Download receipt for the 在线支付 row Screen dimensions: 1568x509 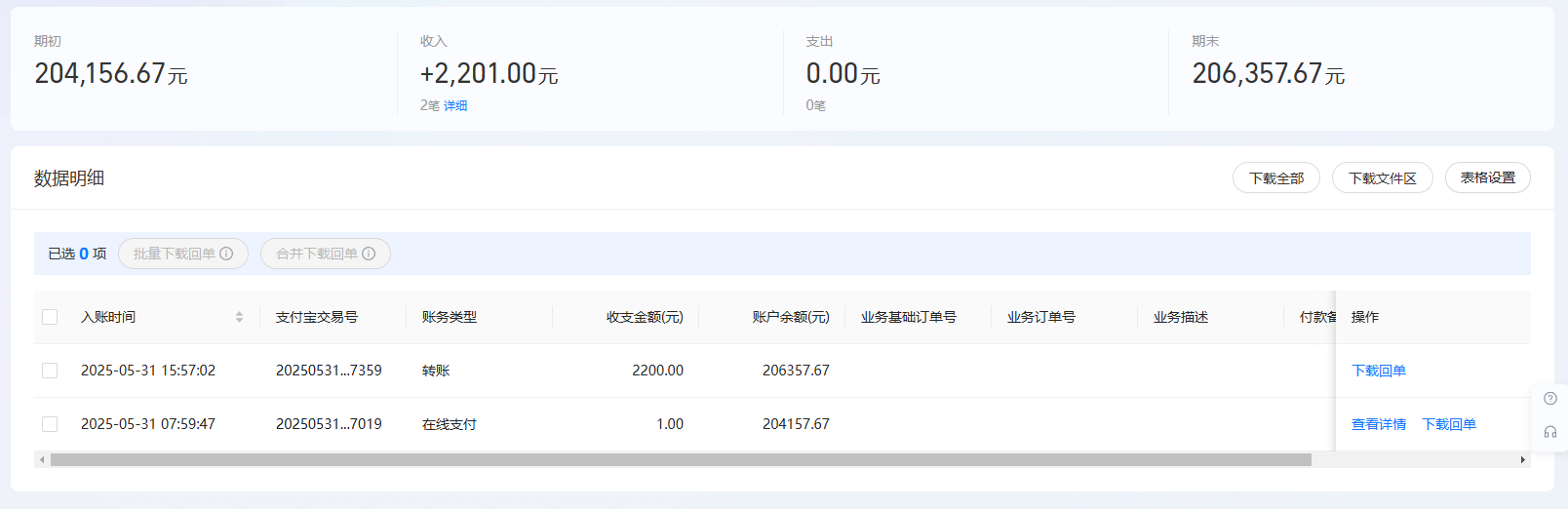(1449, 424)
